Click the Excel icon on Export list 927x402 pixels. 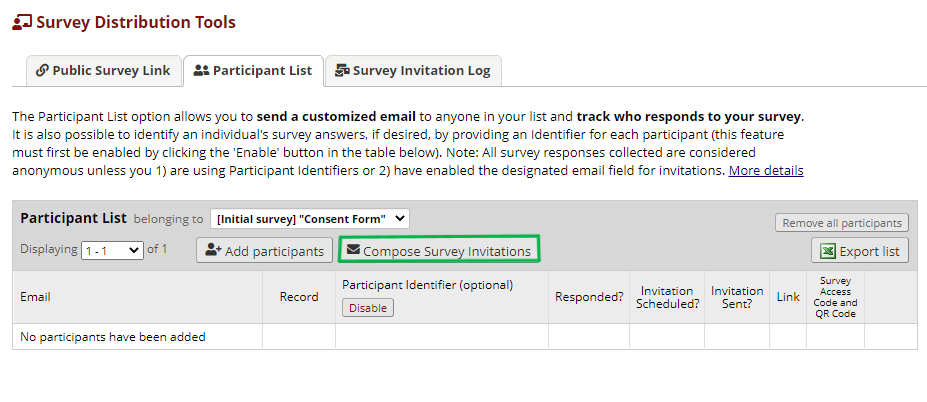829,251
